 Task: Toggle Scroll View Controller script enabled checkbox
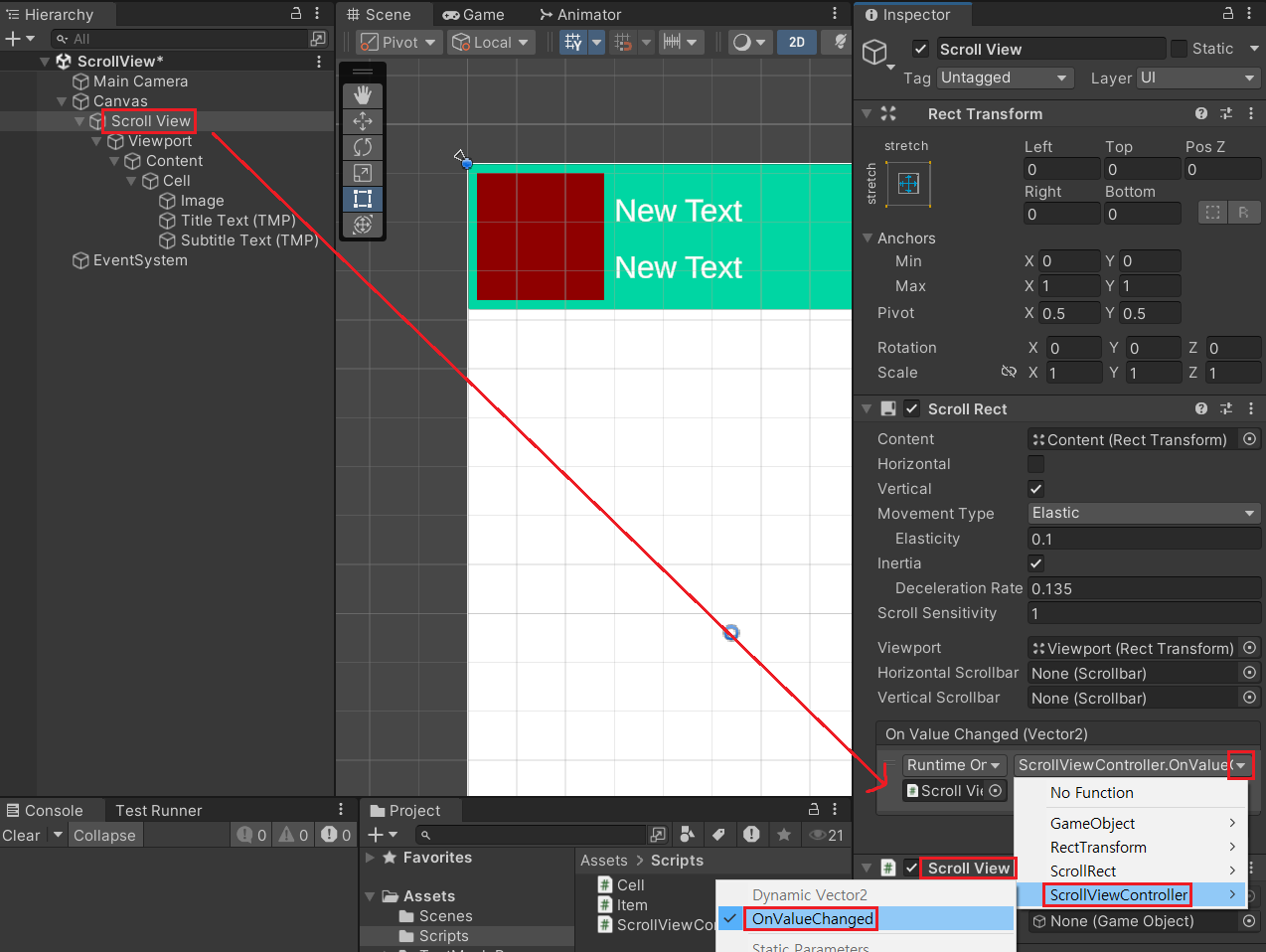pos(911,868)
